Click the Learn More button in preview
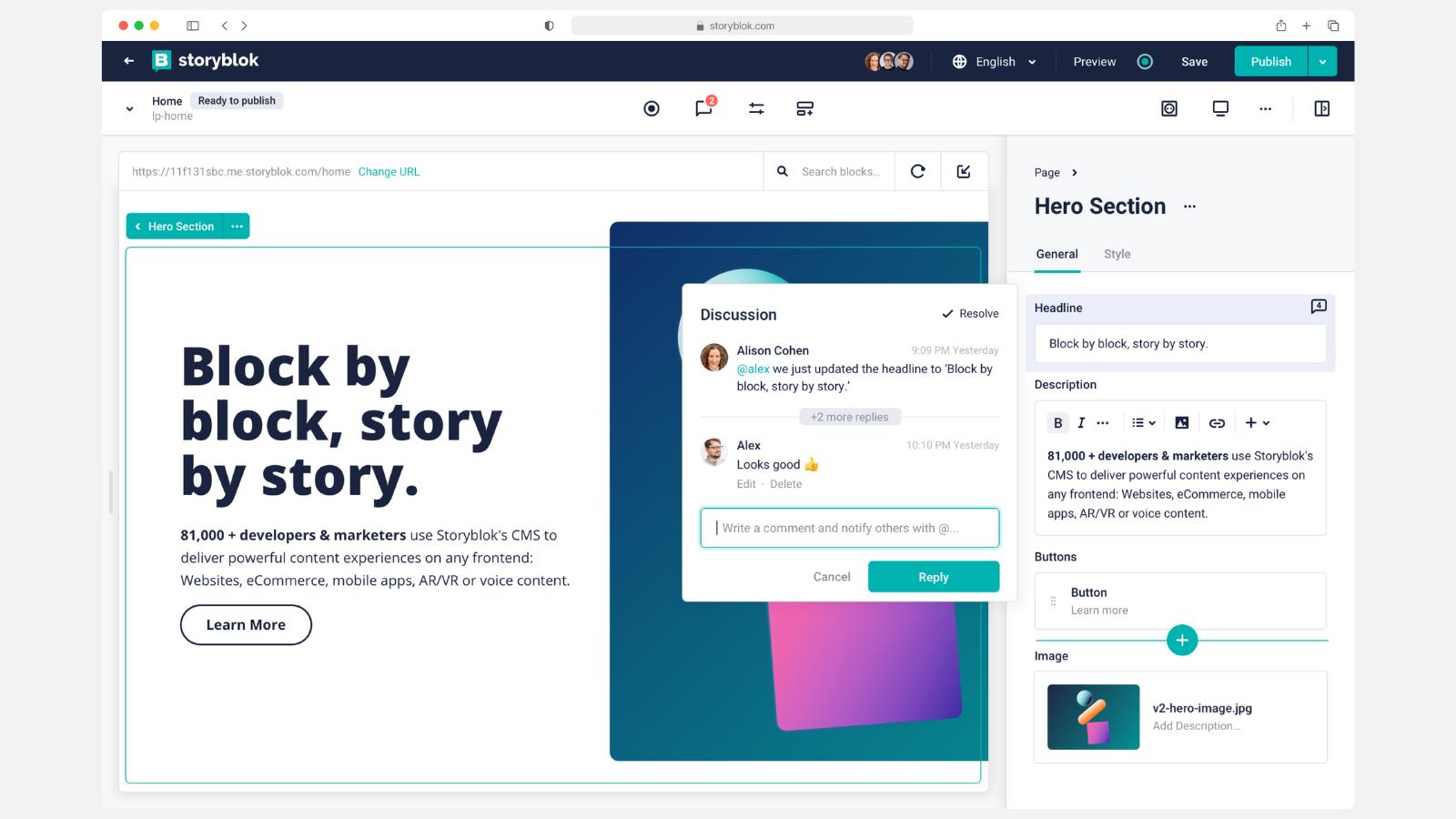 pyautogui.click(x=246, y=625)
